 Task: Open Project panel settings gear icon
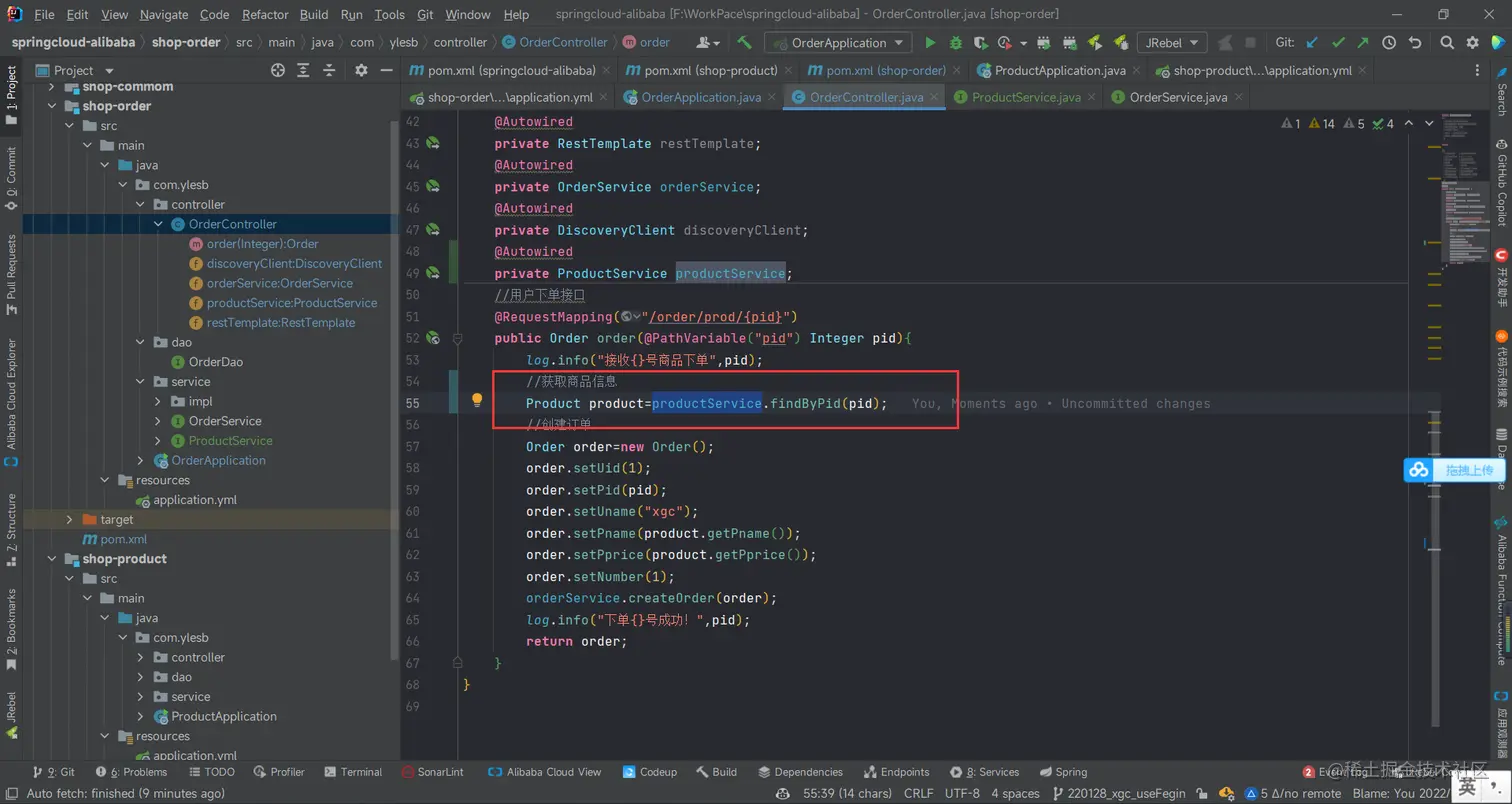tap(361, 70)
